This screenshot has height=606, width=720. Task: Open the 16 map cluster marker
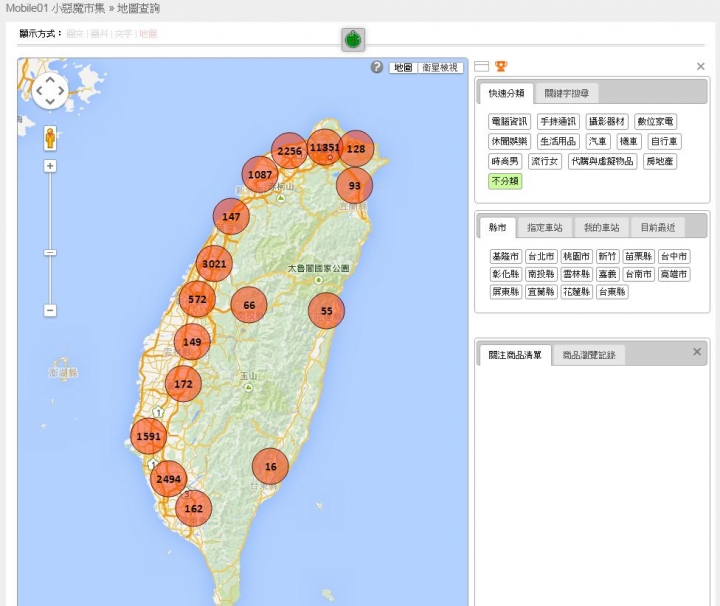point(270,467)
